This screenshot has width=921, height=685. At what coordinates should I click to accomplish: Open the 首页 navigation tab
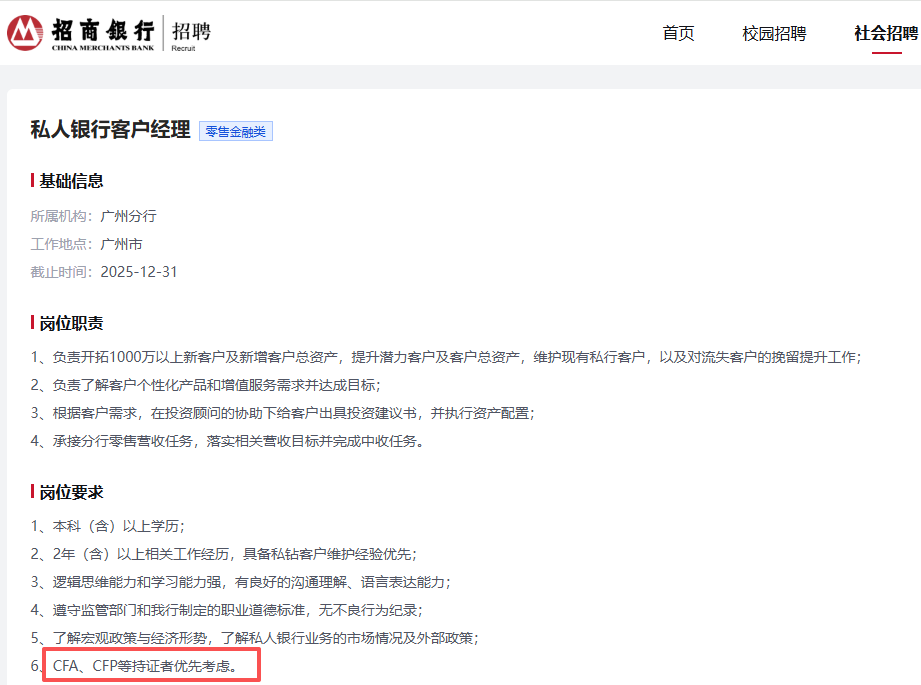tap(678, 33)
